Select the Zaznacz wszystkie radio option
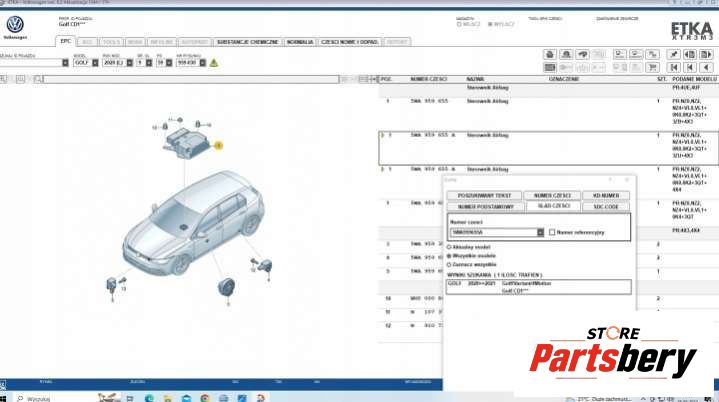This screenshot has width=719, height=402. pos(449,263)
